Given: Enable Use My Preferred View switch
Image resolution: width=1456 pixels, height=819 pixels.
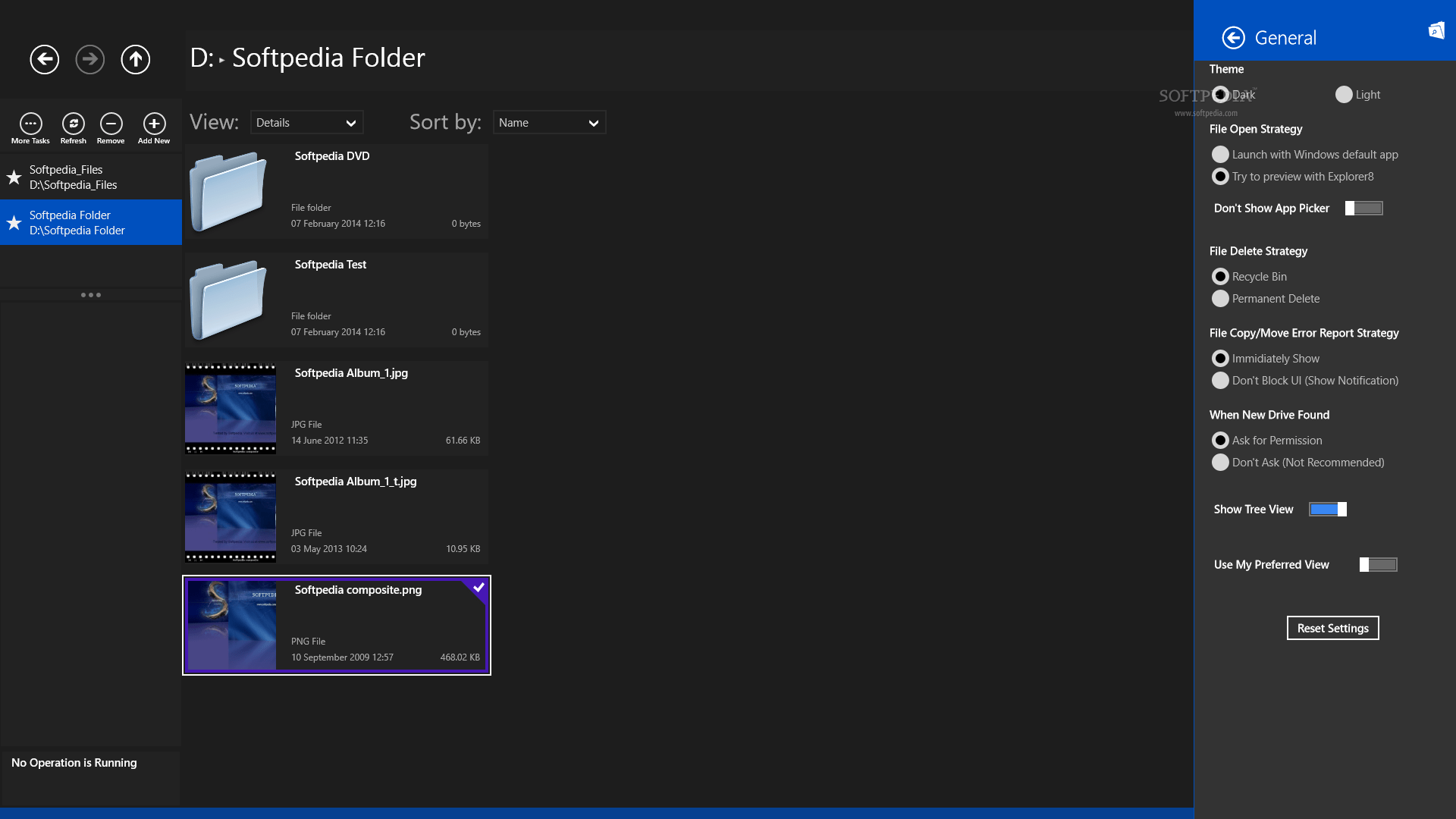Looking at the screenshot, I should tap(1378, 565).
